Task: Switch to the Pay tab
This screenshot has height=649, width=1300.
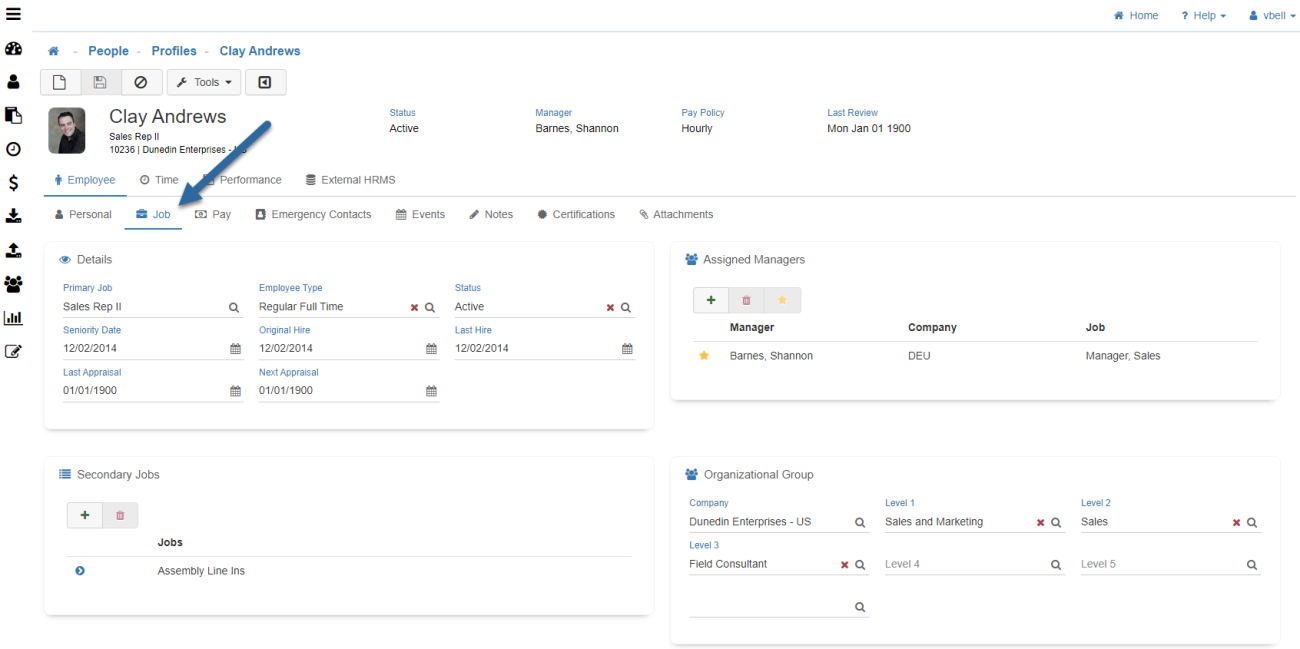Action: coord(213,214)
